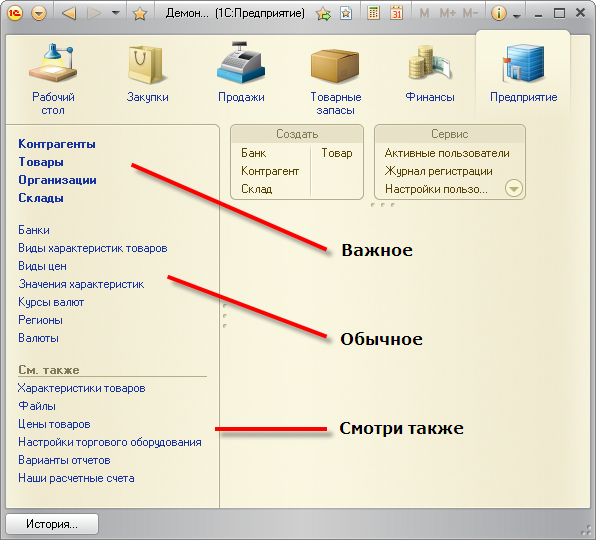Open the main menu dropdown button
Image resolution: width=596 pixels, height=540 pixels.
point(39,14)
